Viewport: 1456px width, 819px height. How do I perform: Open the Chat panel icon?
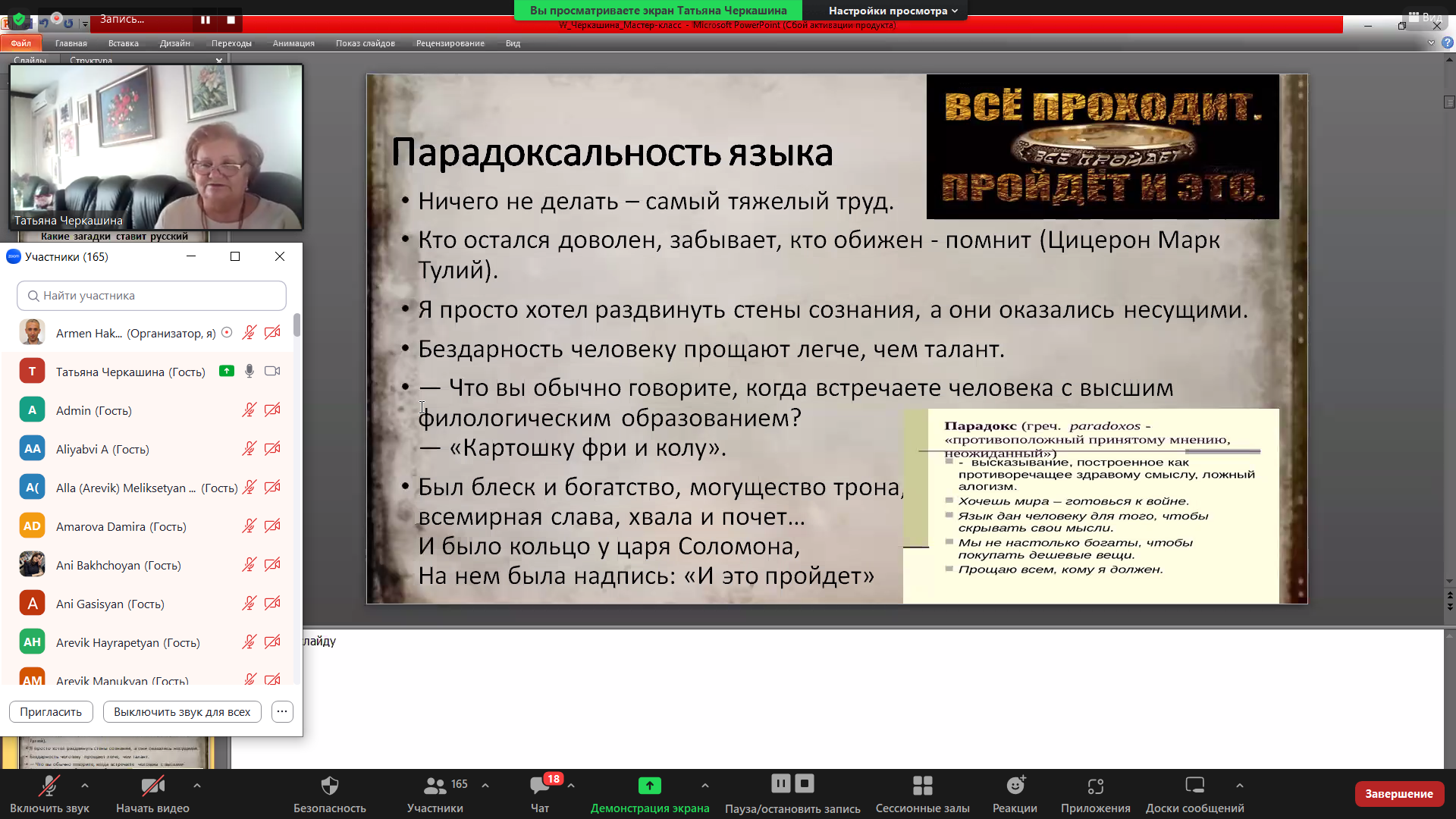coord(539,786)
